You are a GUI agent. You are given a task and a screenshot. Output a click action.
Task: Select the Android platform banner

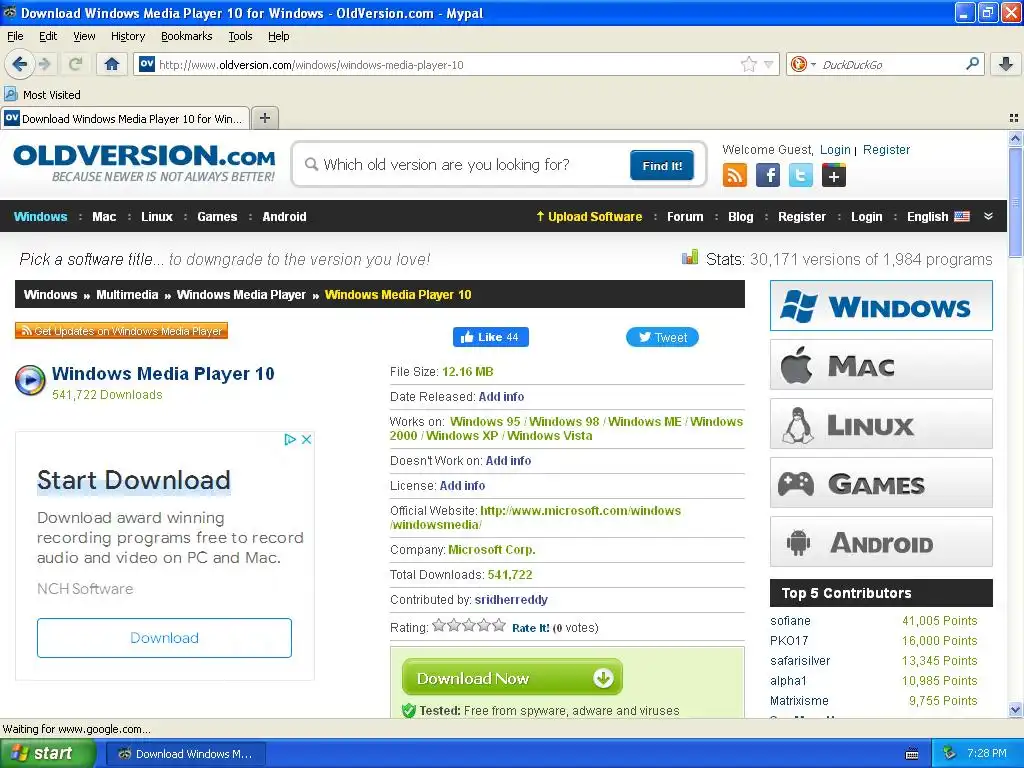(881, 542)
